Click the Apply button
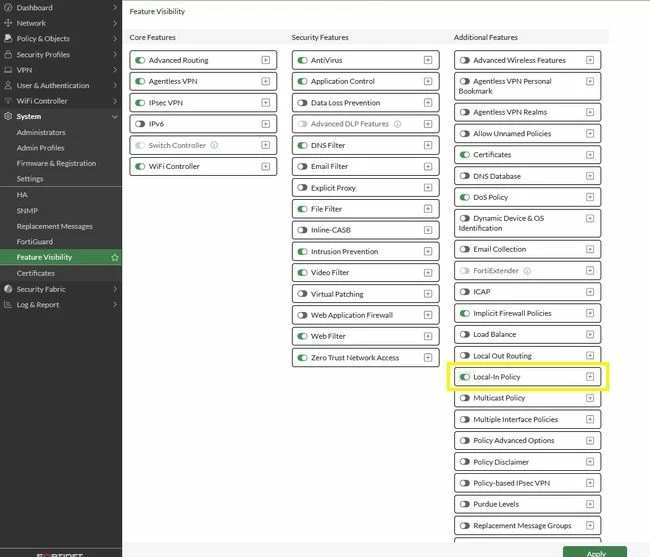Screen dimensions: 650x557 click(595, 553)
